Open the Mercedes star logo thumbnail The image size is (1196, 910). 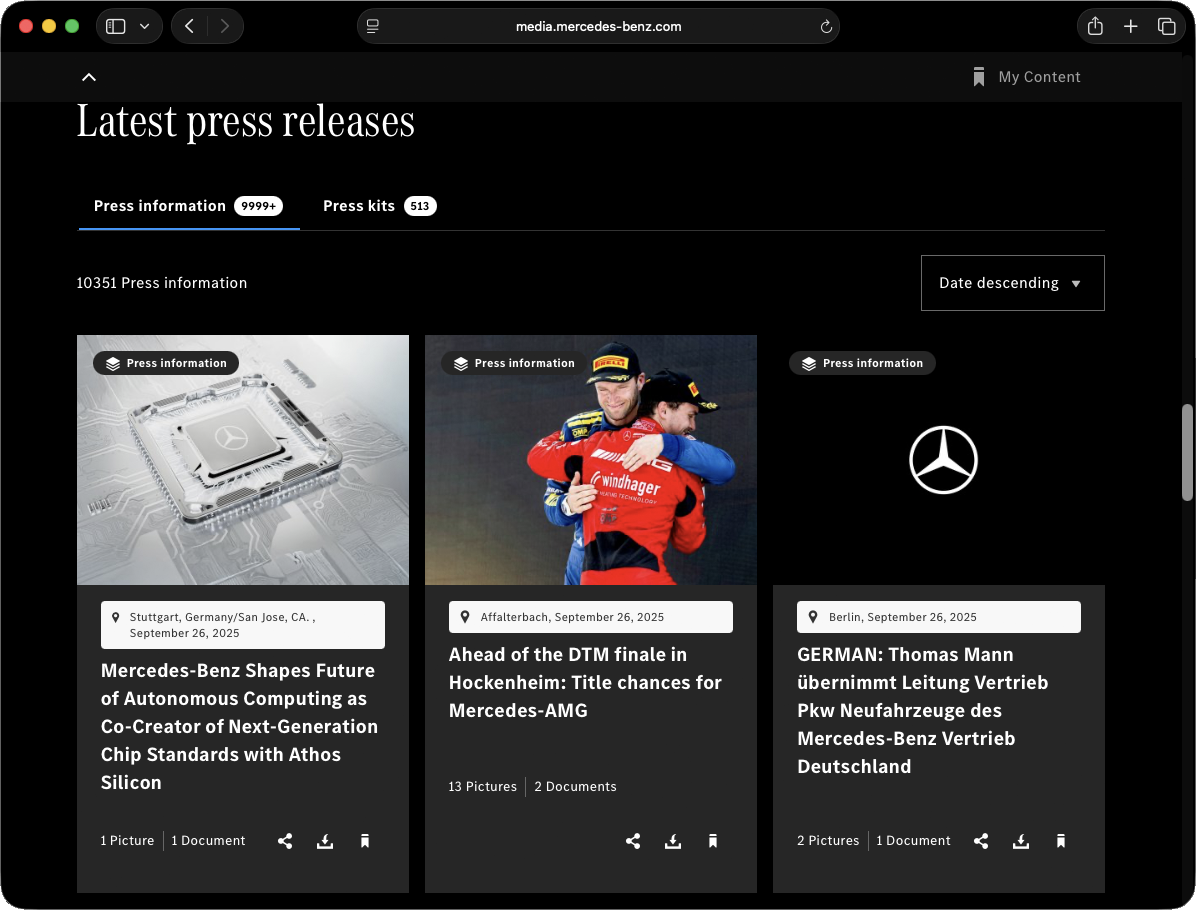pyautogui.click(x=943, y=460)
